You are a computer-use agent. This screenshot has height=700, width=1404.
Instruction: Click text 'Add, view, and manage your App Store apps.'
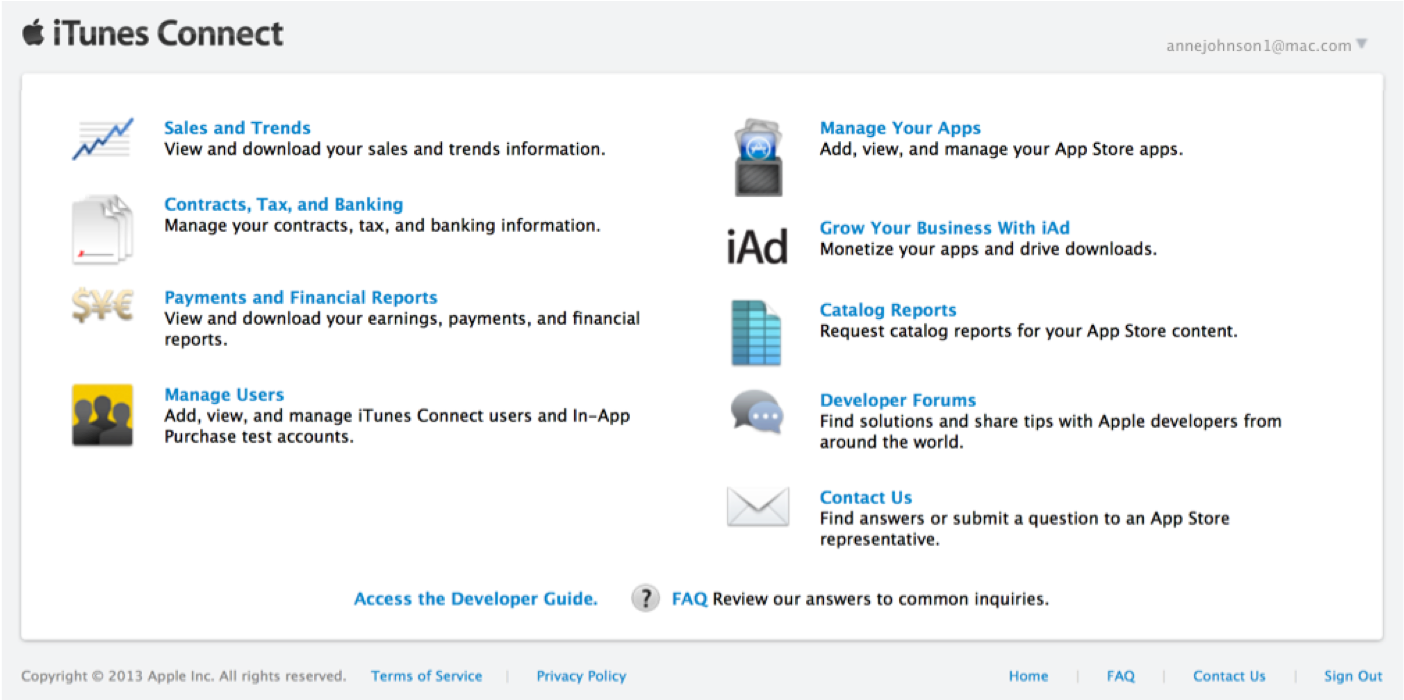pos(1001,149)
